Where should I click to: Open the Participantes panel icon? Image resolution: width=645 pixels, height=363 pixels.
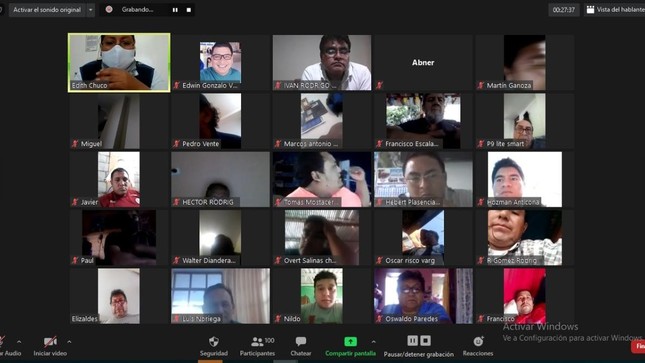click(257, 341)
